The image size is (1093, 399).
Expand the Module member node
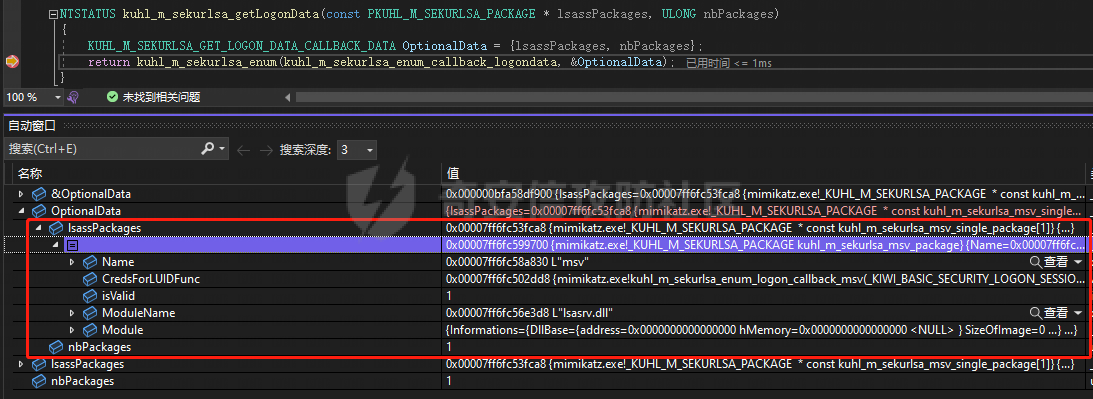(x=72, y=330)
